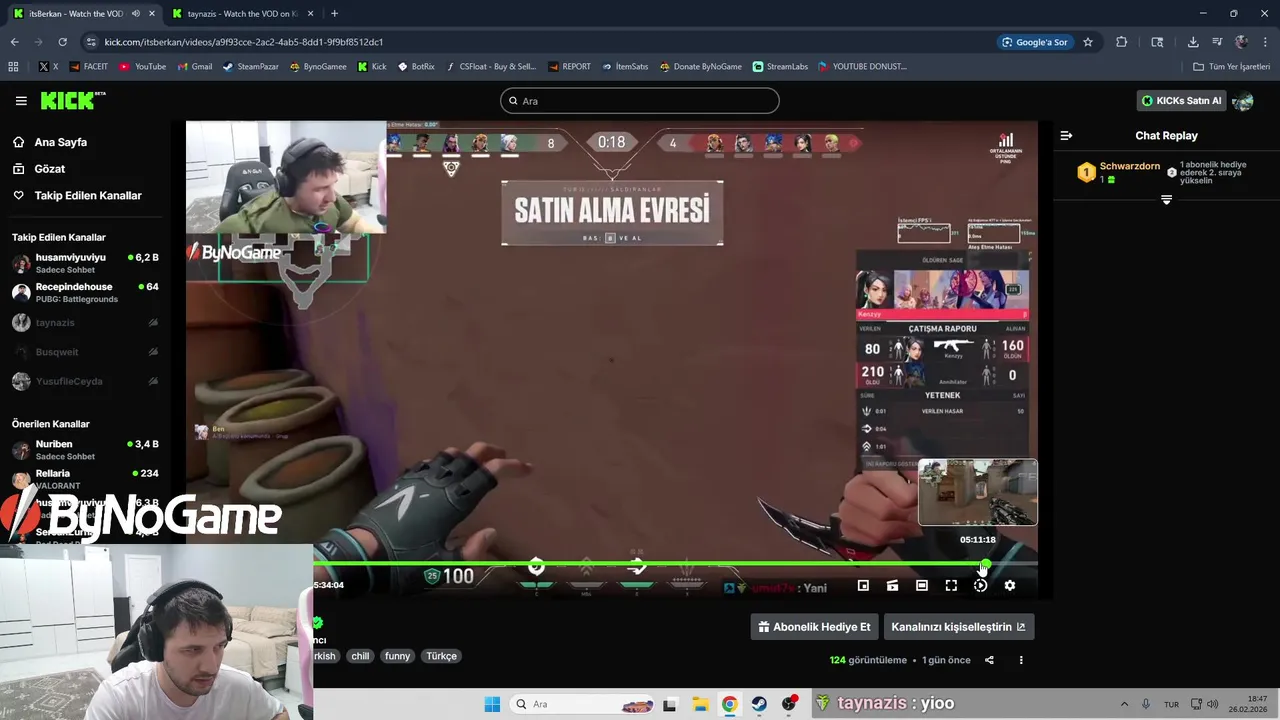Switch to the itsBerkan tab

(81, 14)
